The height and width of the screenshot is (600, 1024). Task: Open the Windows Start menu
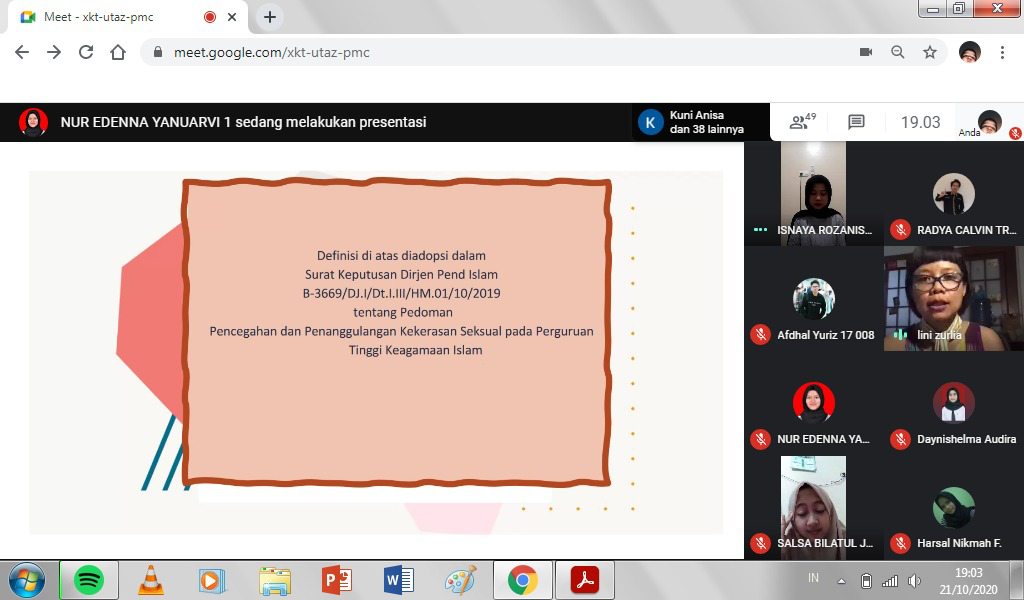point(26,579)
